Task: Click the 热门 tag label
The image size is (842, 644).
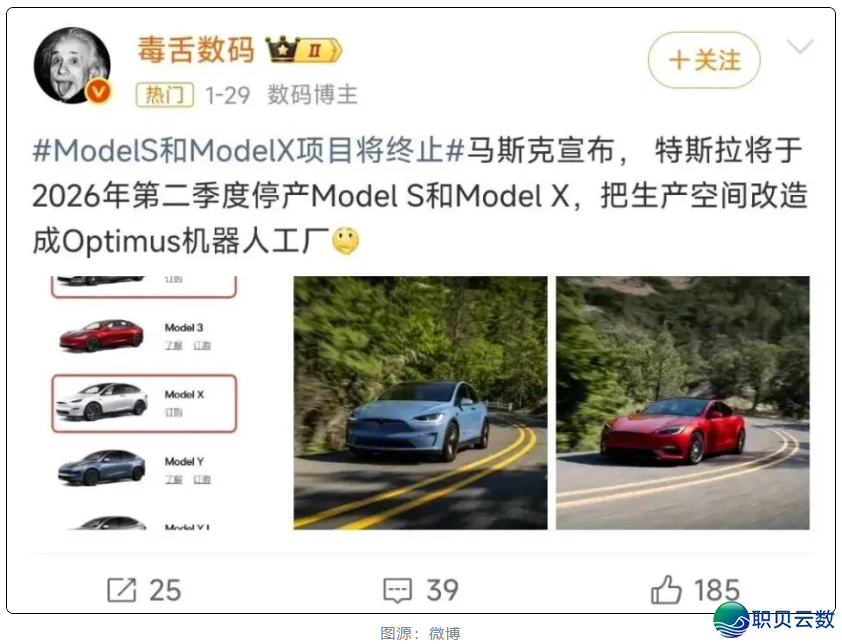Action: 165,95
